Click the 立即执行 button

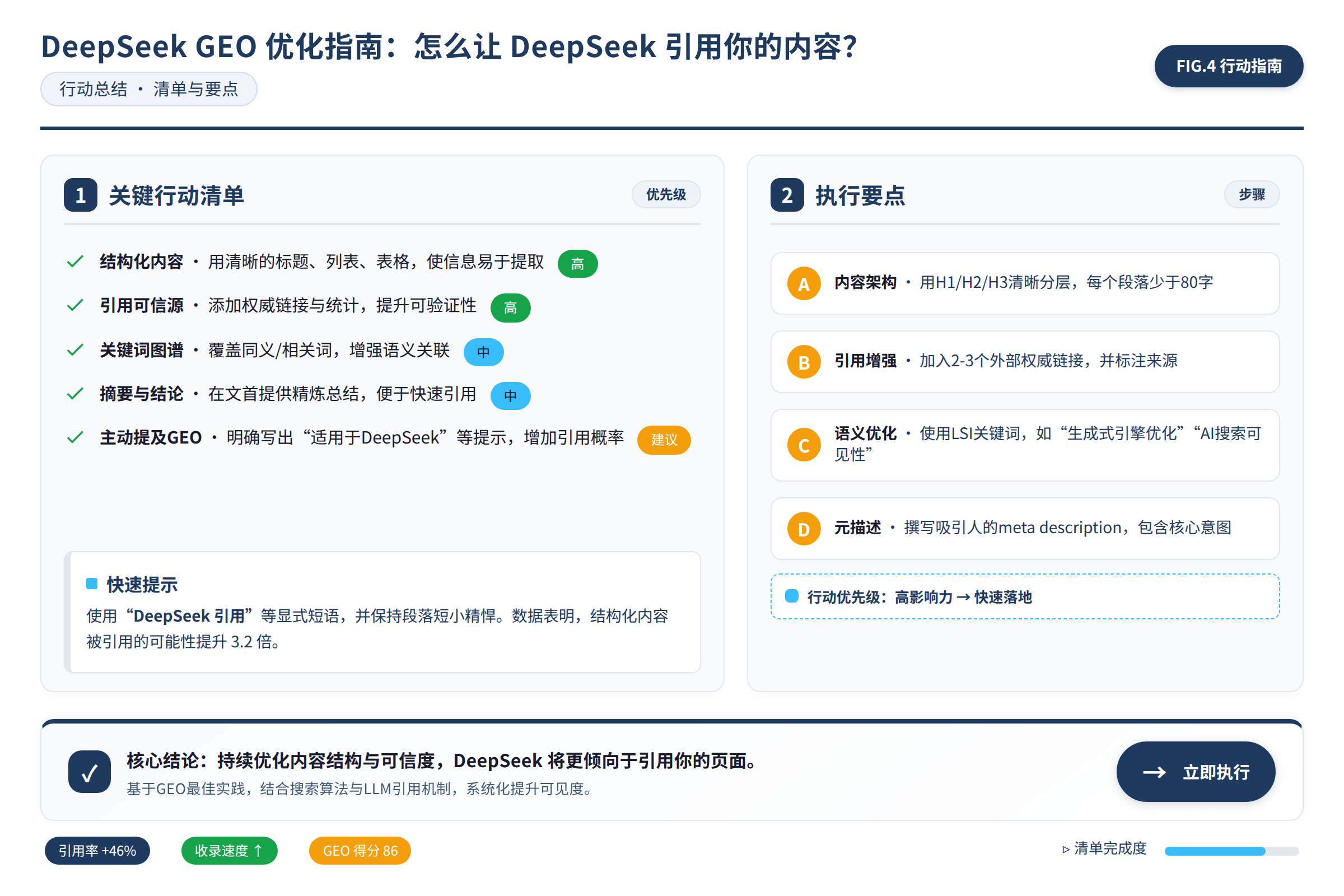point(1196,772)
